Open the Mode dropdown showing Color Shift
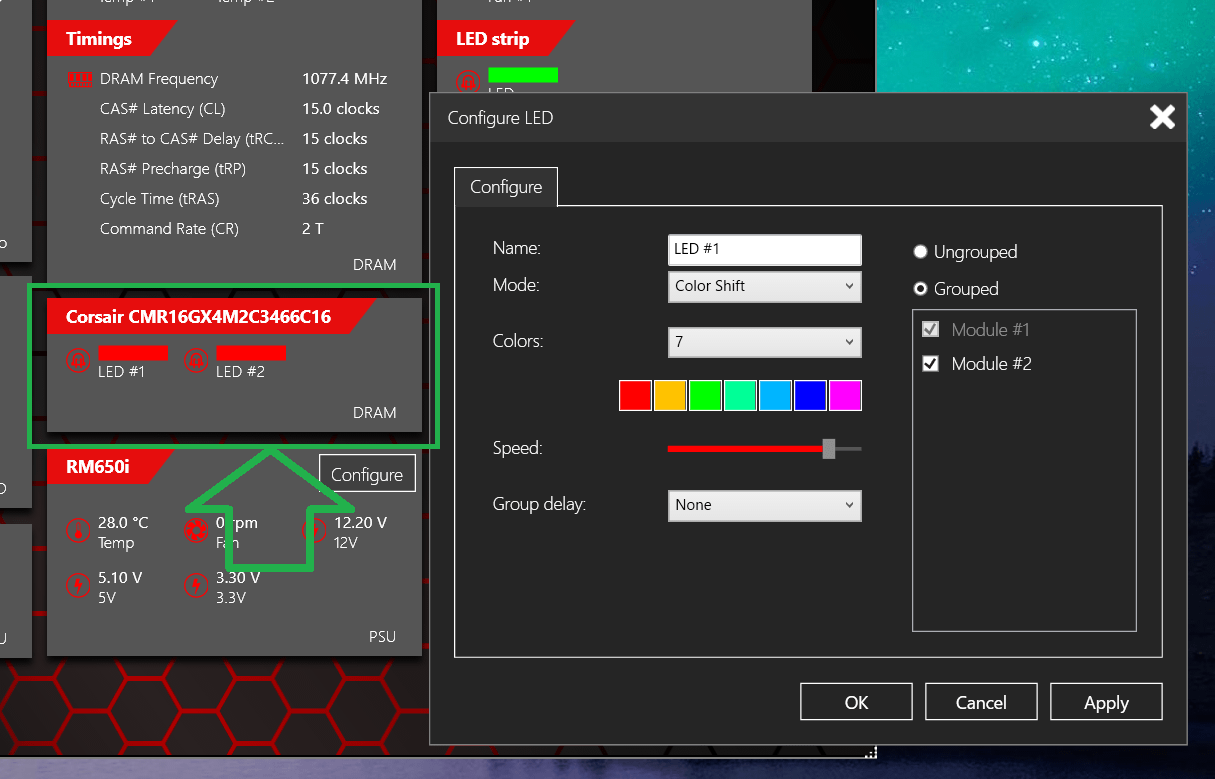1215x779 pixels. click(764, 286)
